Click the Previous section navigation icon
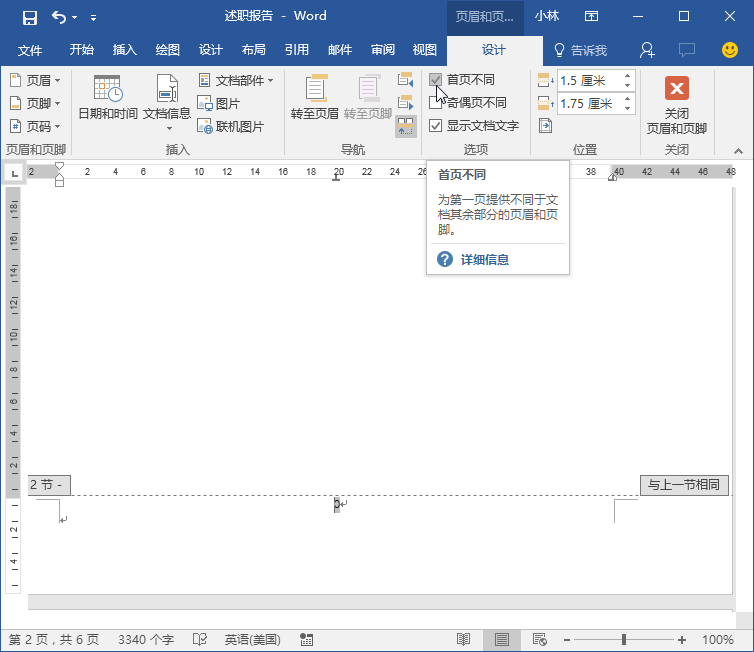The height and width of the screenshot is (652, 754). (405, 80)
